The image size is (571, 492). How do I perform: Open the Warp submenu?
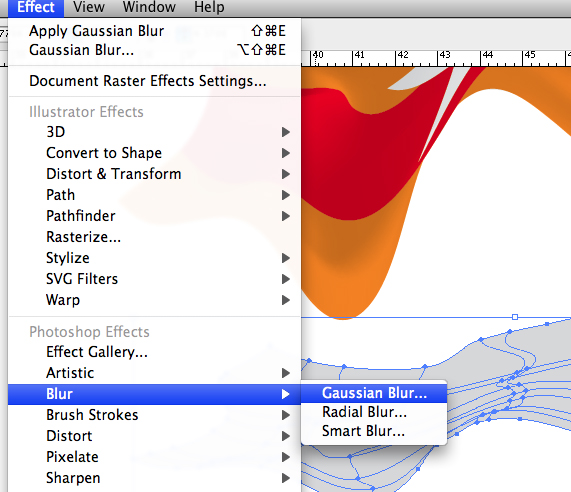(154, 300)
